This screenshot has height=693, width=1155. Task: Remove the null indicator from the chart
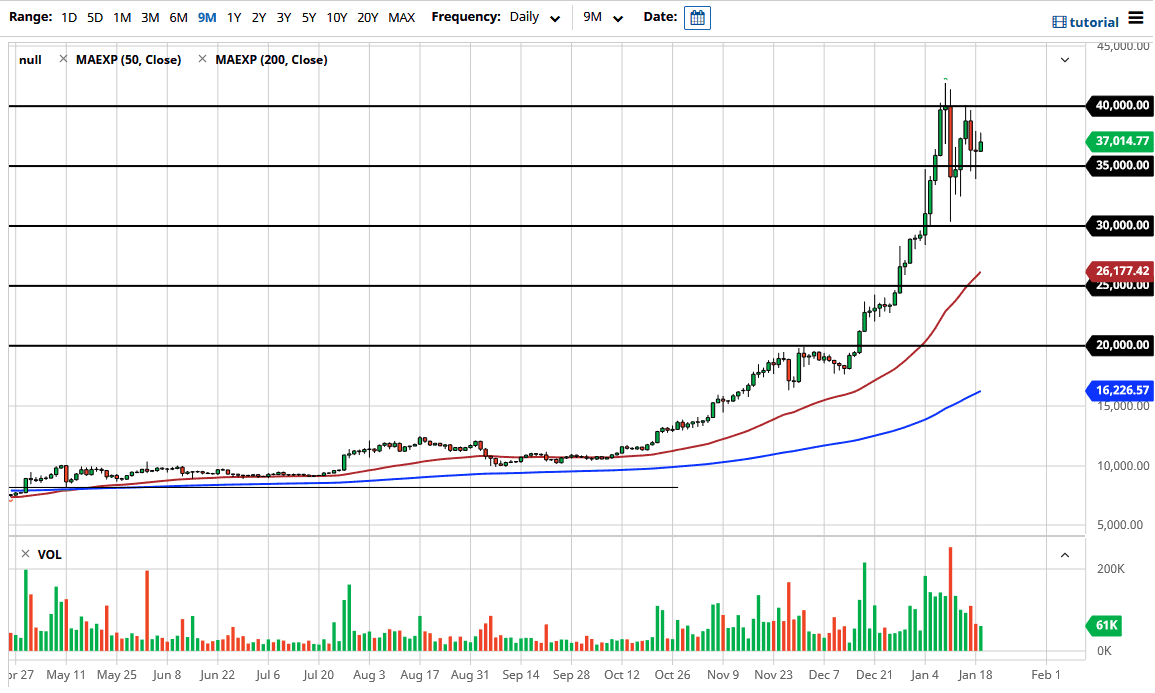[30, 59]
